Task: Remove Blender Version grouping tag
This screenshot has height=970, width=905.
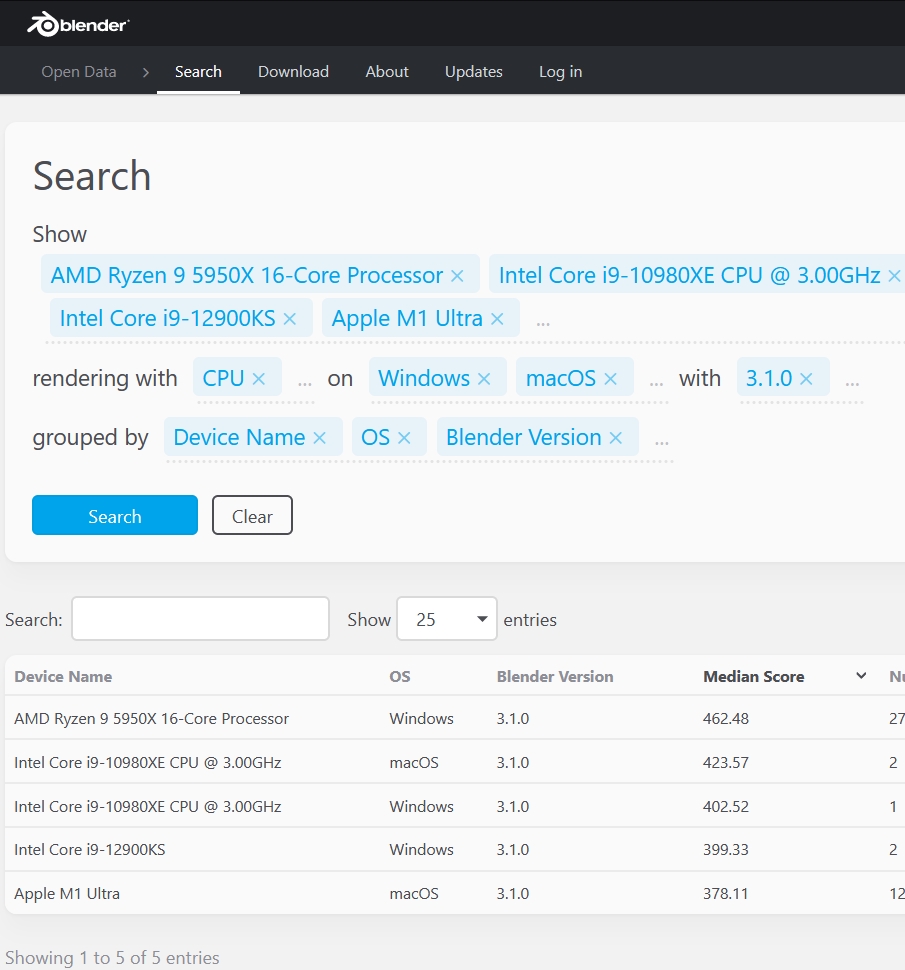Action: [616, 438]
